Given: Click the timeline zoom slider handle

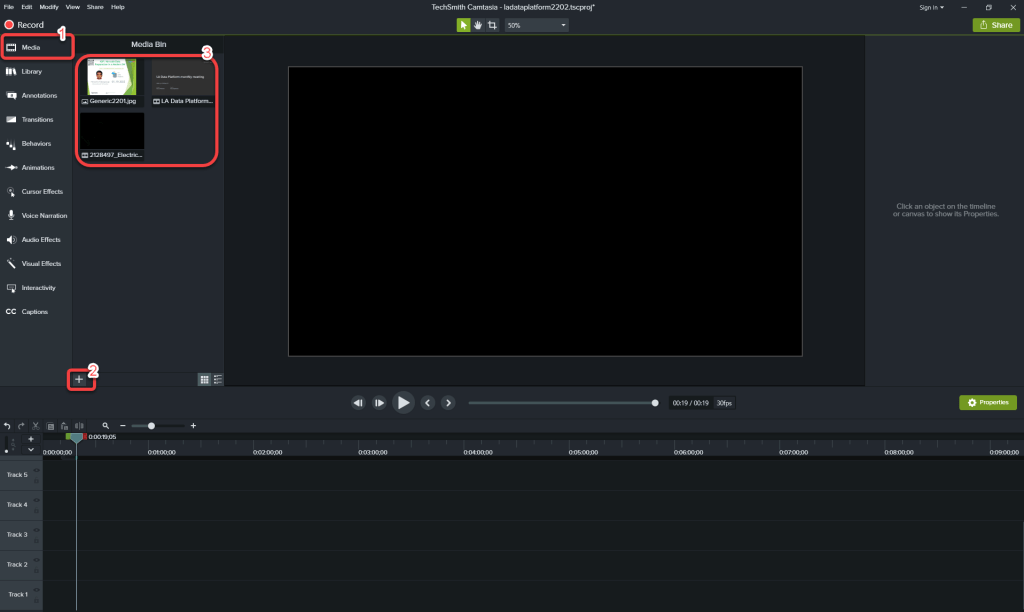Looking at the screenshot, I should pyautogui.click(x=151, y=426).
